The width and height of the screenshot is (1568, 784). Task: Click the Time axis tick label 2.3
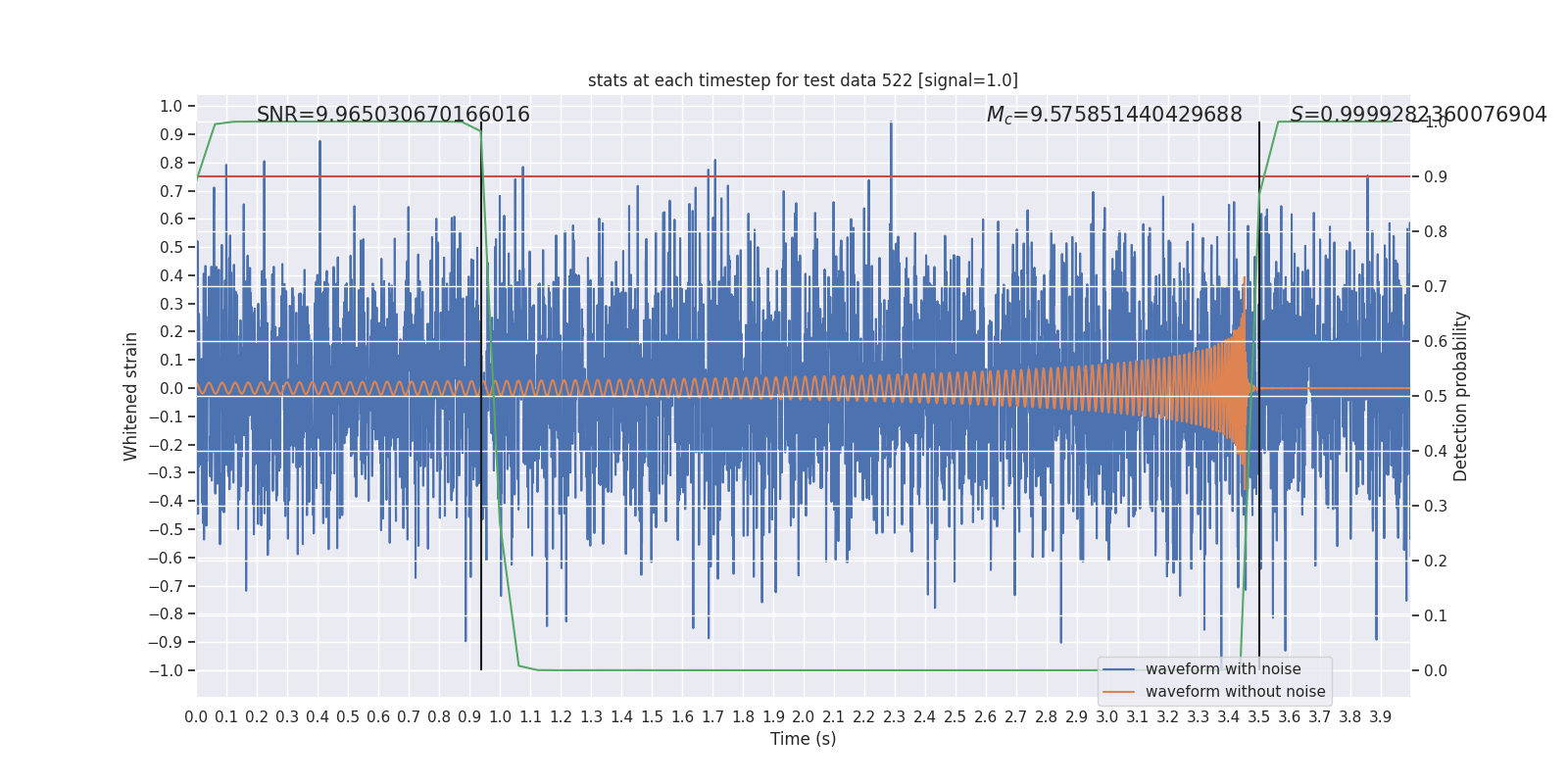tap(895, 717)
